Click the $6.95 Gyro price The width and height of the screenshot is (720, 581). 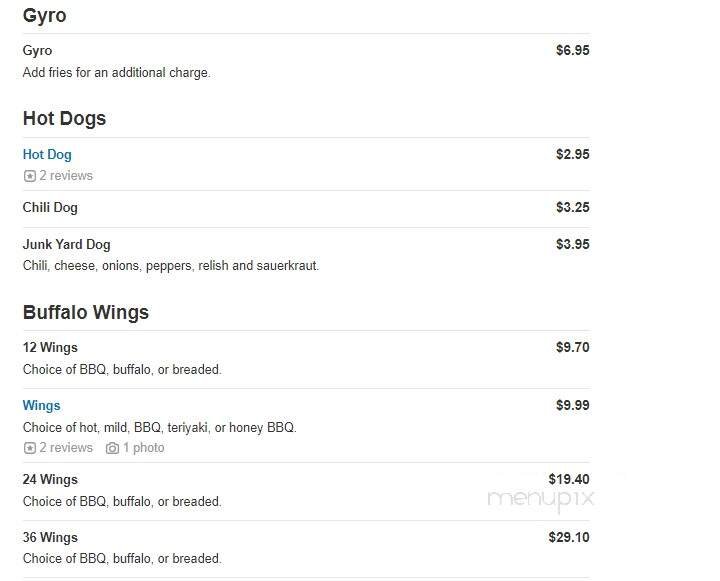pyautogui.click(x=572, y=50)
